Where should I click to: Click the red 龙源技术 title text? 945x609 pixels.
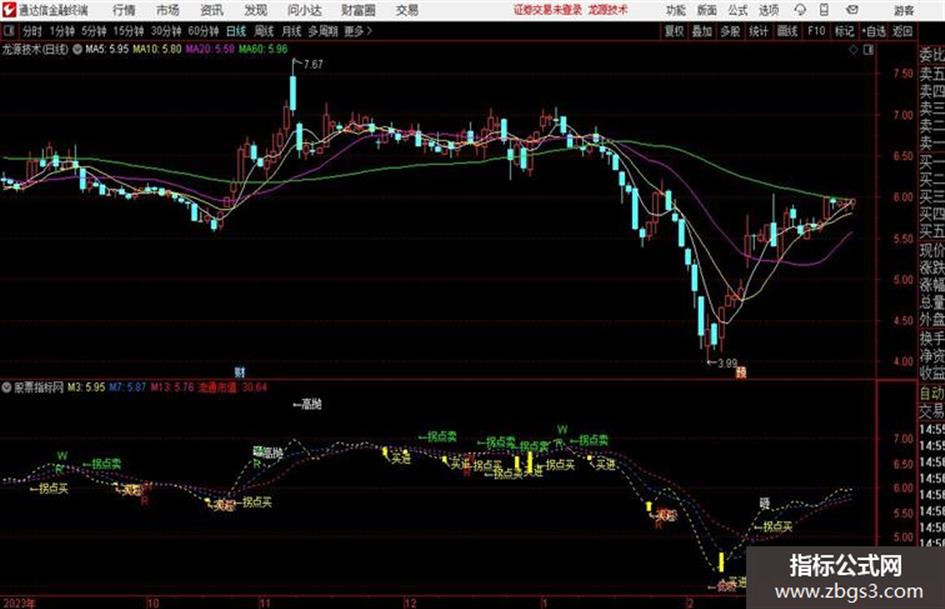point(608,10)
